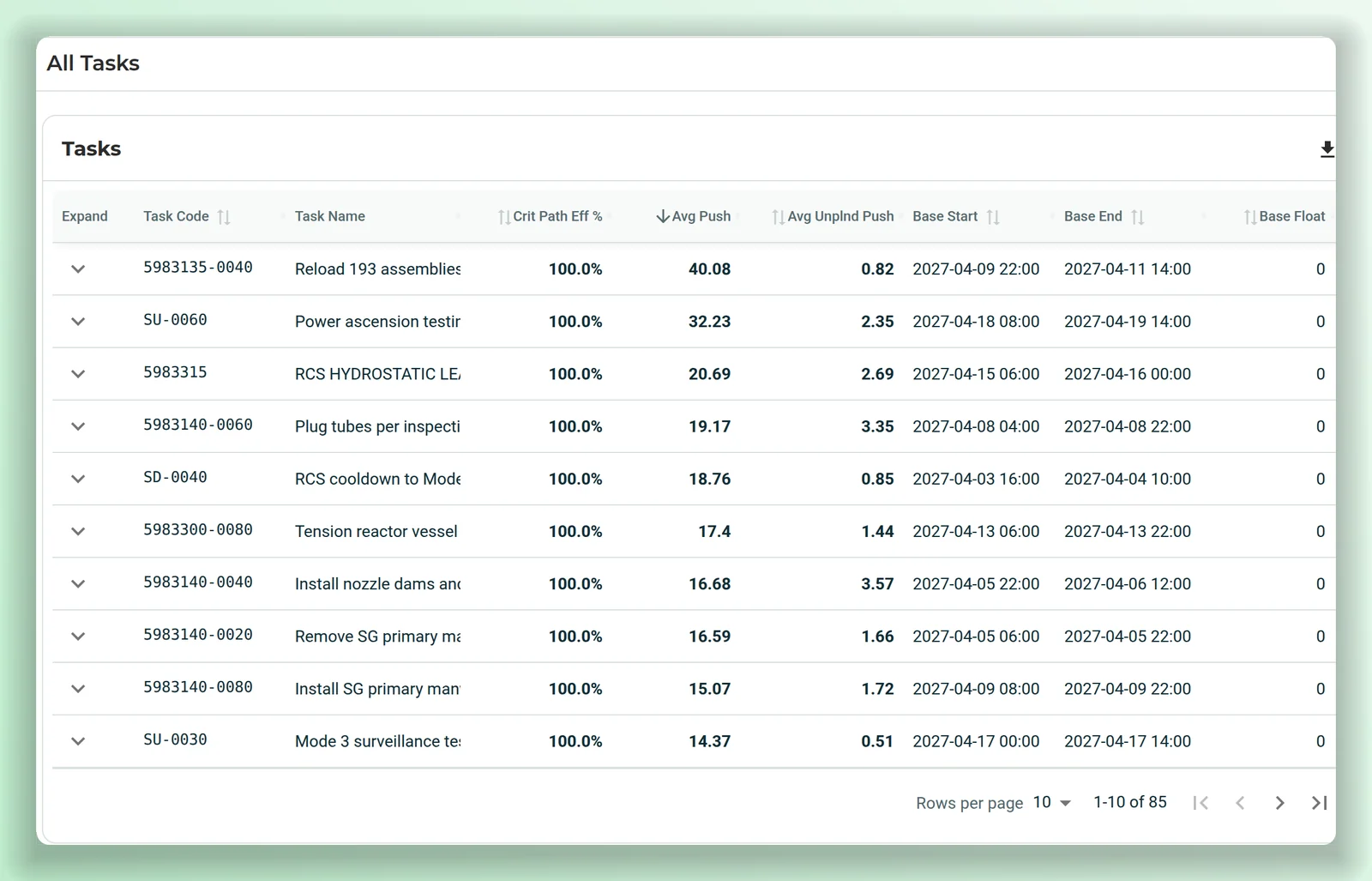
Task: Sort by Avg Unplnd Push column
Action: pos(778,217)
